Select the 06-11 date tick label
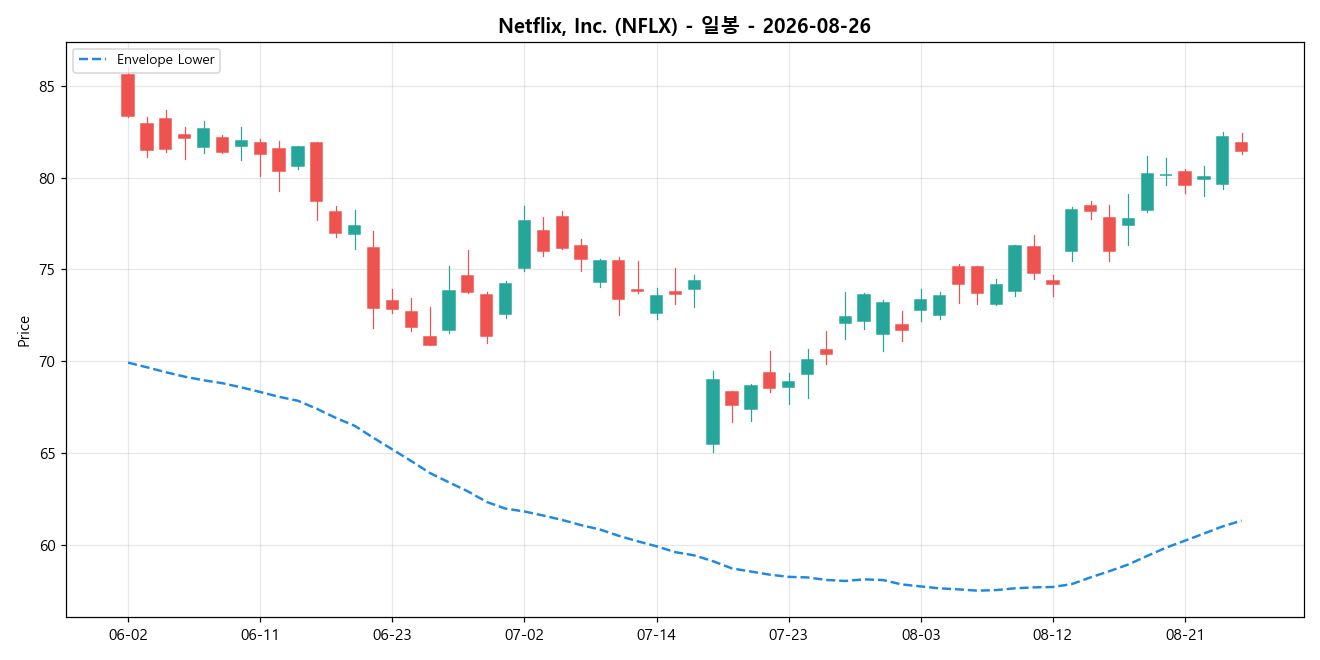 [260, 635]
